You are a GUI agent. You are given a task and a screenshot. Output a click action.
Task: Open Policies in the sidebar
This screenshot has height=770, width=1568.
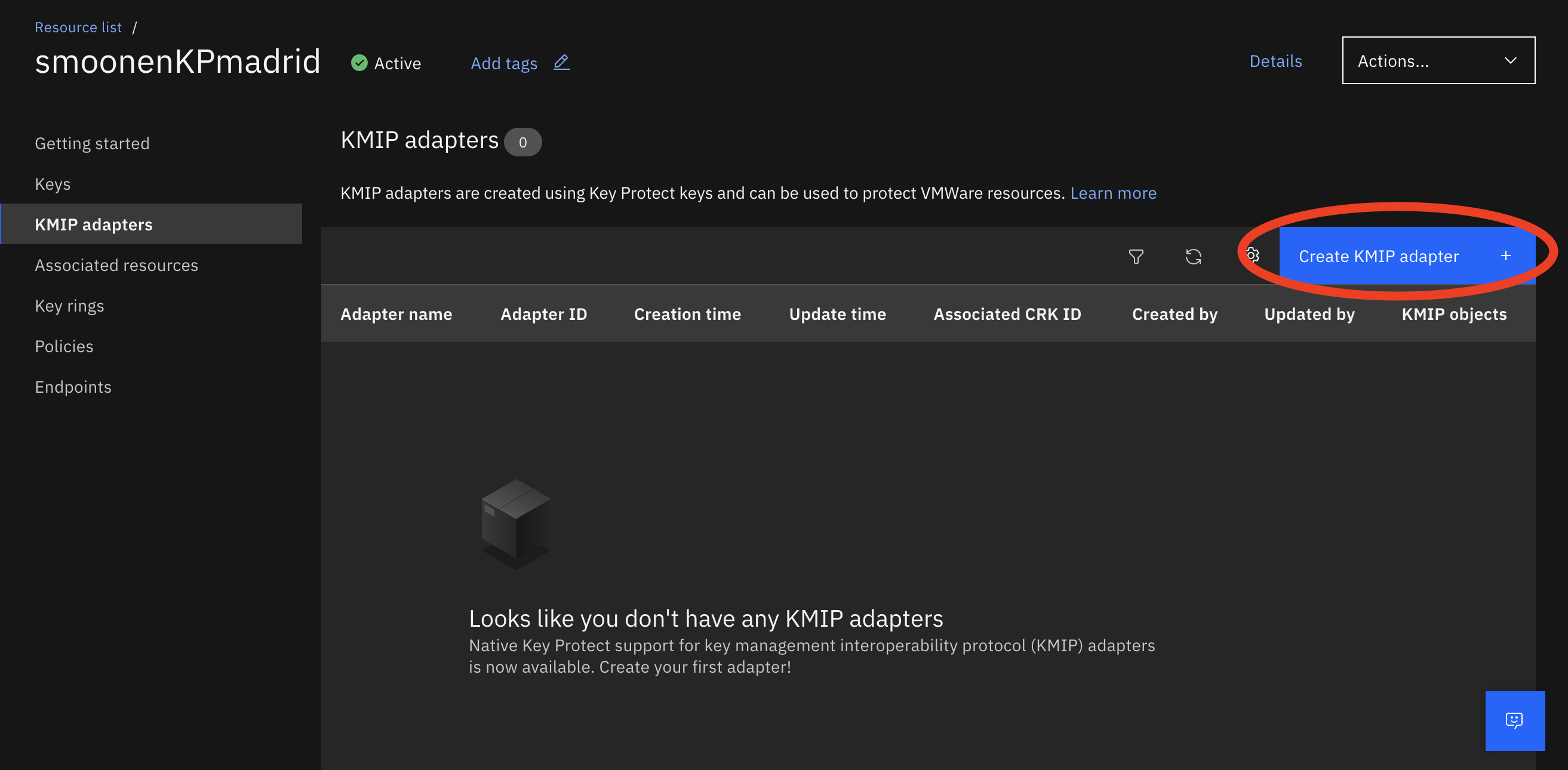pos(64,346)
